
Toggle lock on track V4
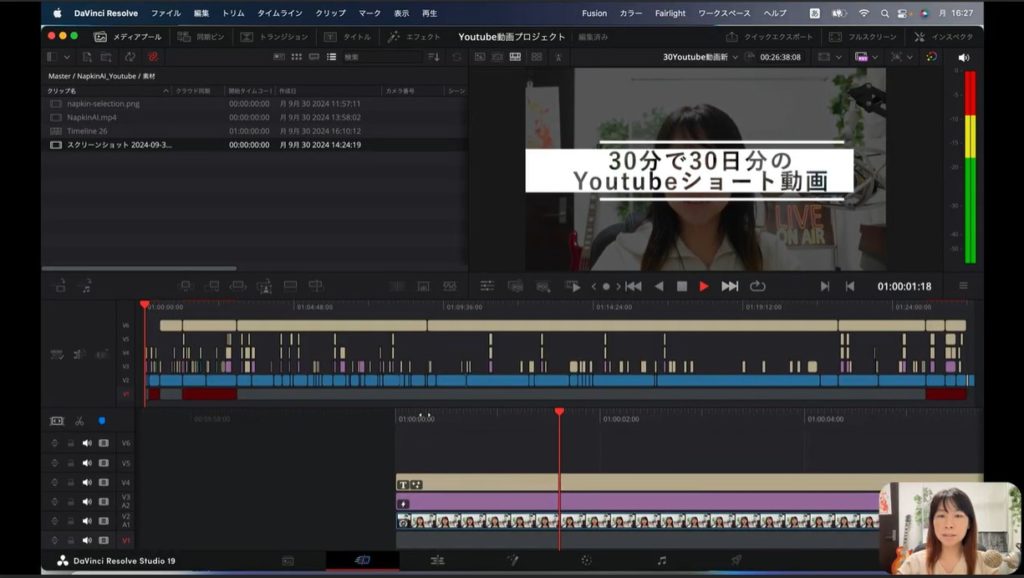coord(71,483)
